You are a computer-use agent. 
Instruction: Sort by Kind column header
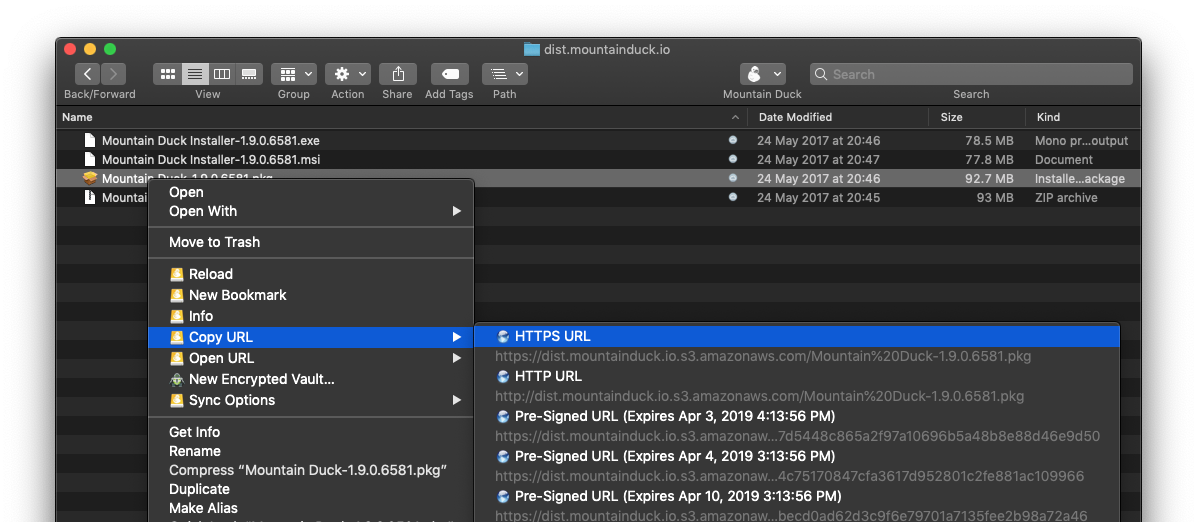[x=1048, y=117]
